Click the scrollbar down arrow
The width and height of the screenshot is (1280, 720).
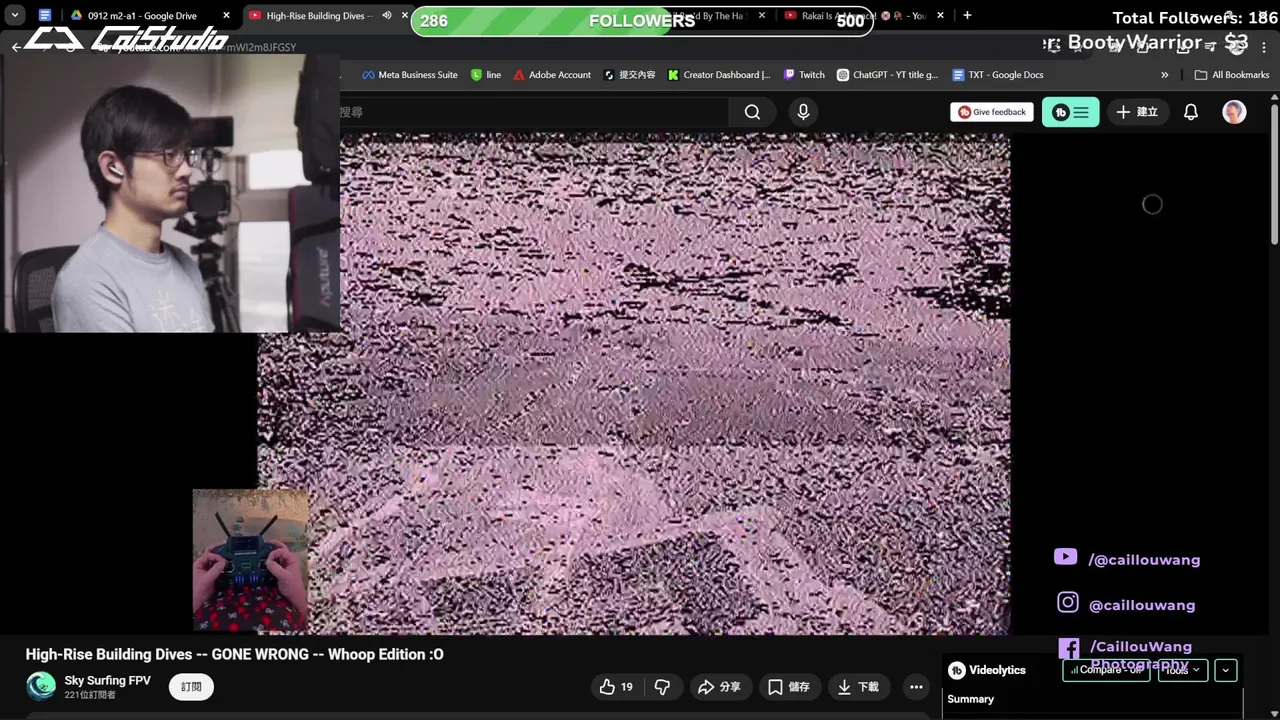(1274, 713)
